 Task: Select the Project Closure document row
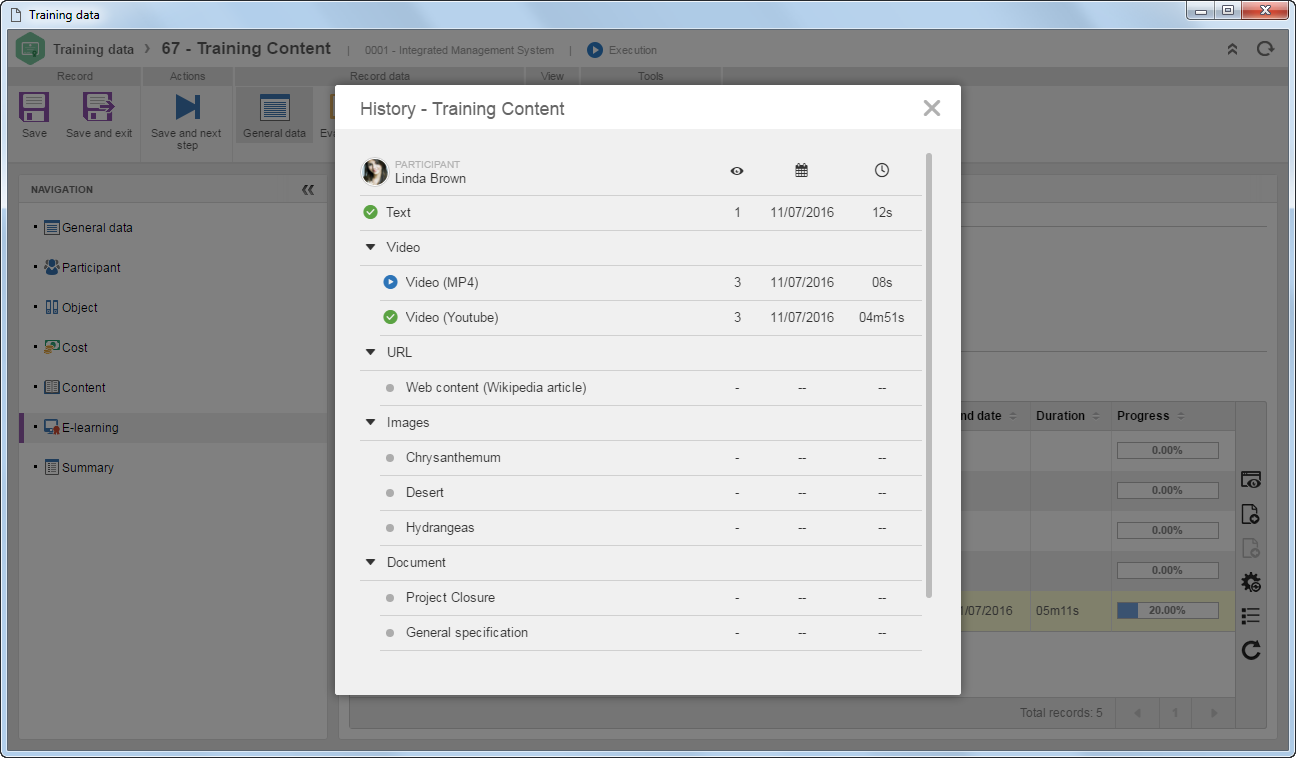pos(651,598)
